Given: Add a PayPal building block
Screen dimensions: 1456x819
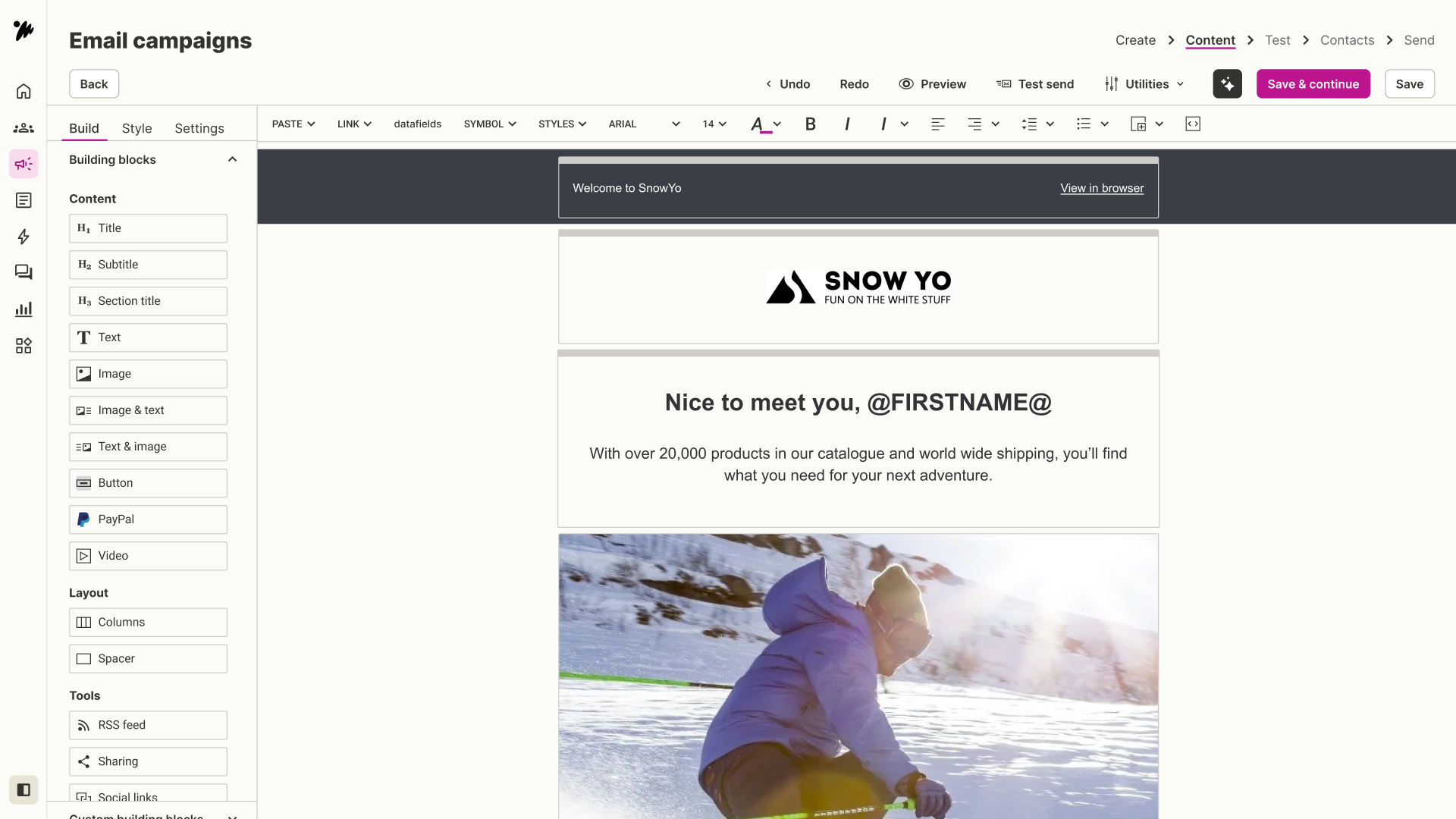Looking at the screenshot, I should pos(148,519).
